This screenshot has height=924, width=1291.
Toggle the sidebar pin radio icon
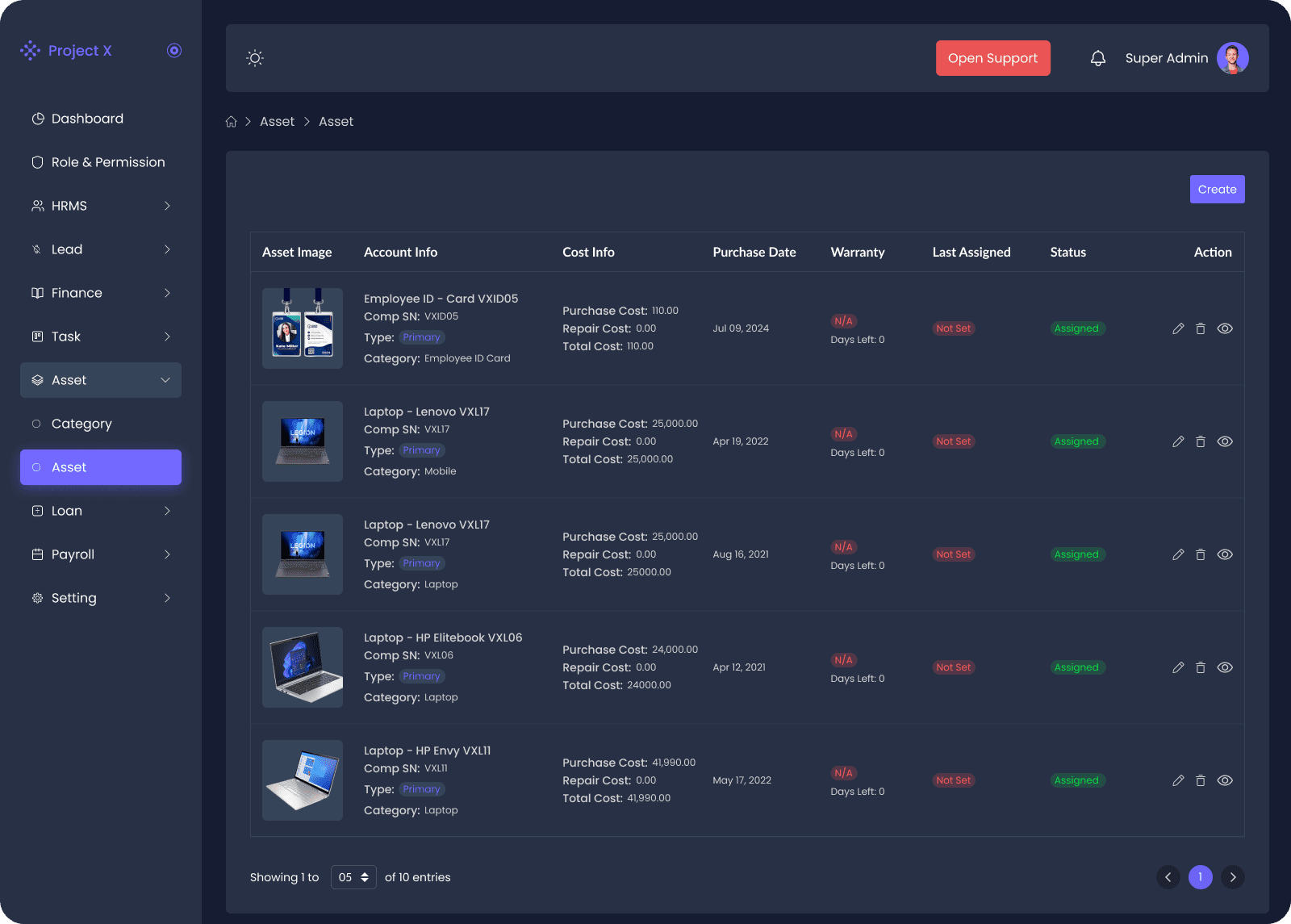[174, 51]
